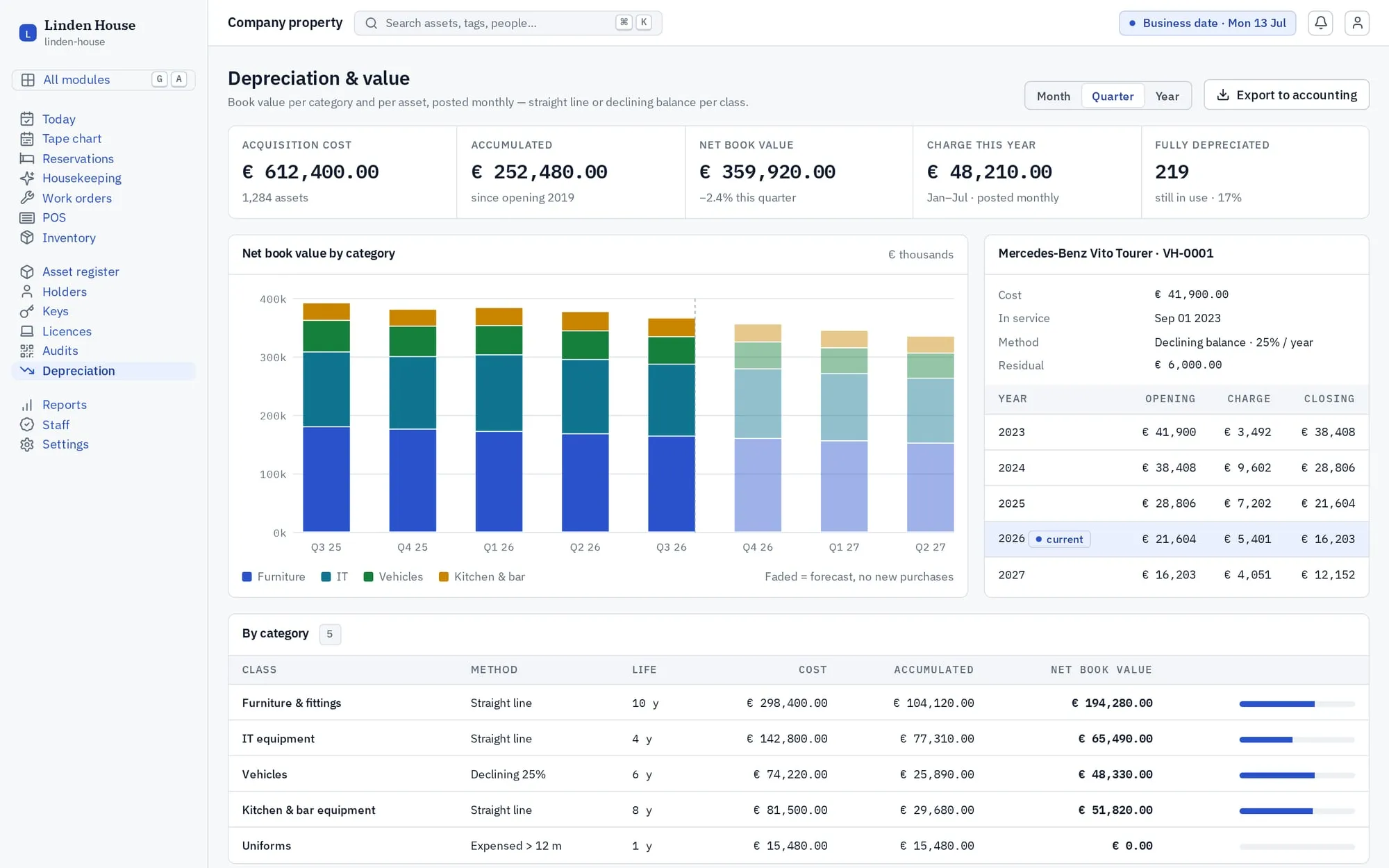
Task: Toggle Kitchen & bar legend entry
Action: click(x=482, y=576)
